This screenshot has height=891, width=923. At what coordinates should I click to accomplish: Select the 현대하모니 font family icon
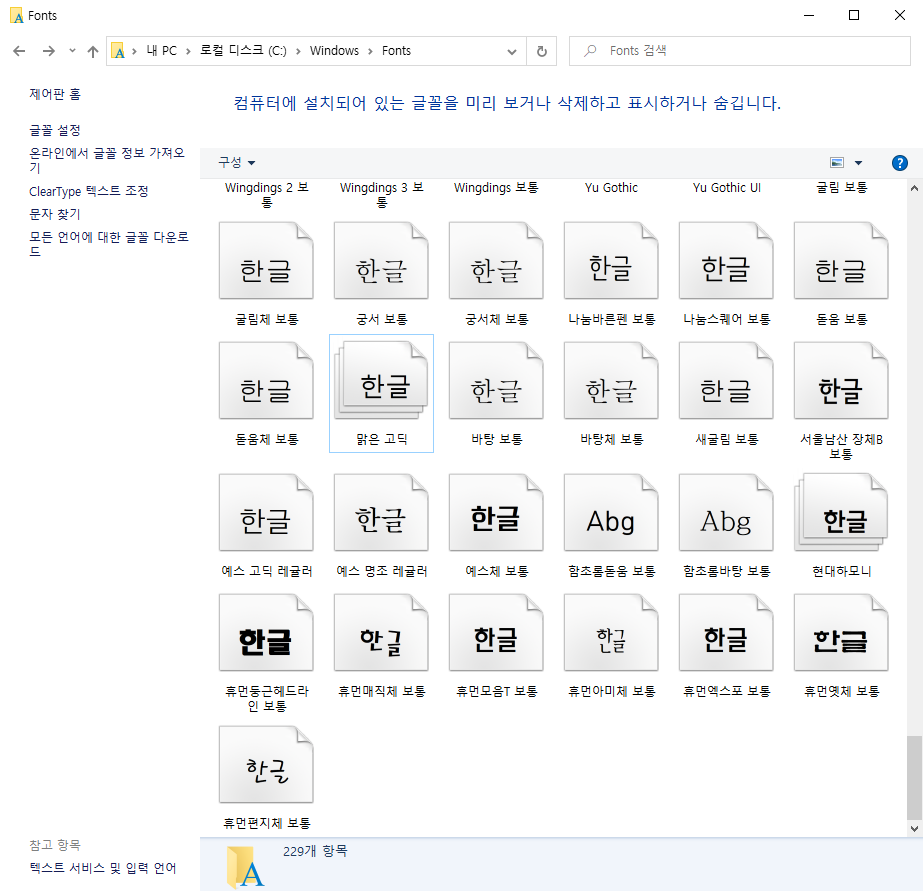(841, 513)
